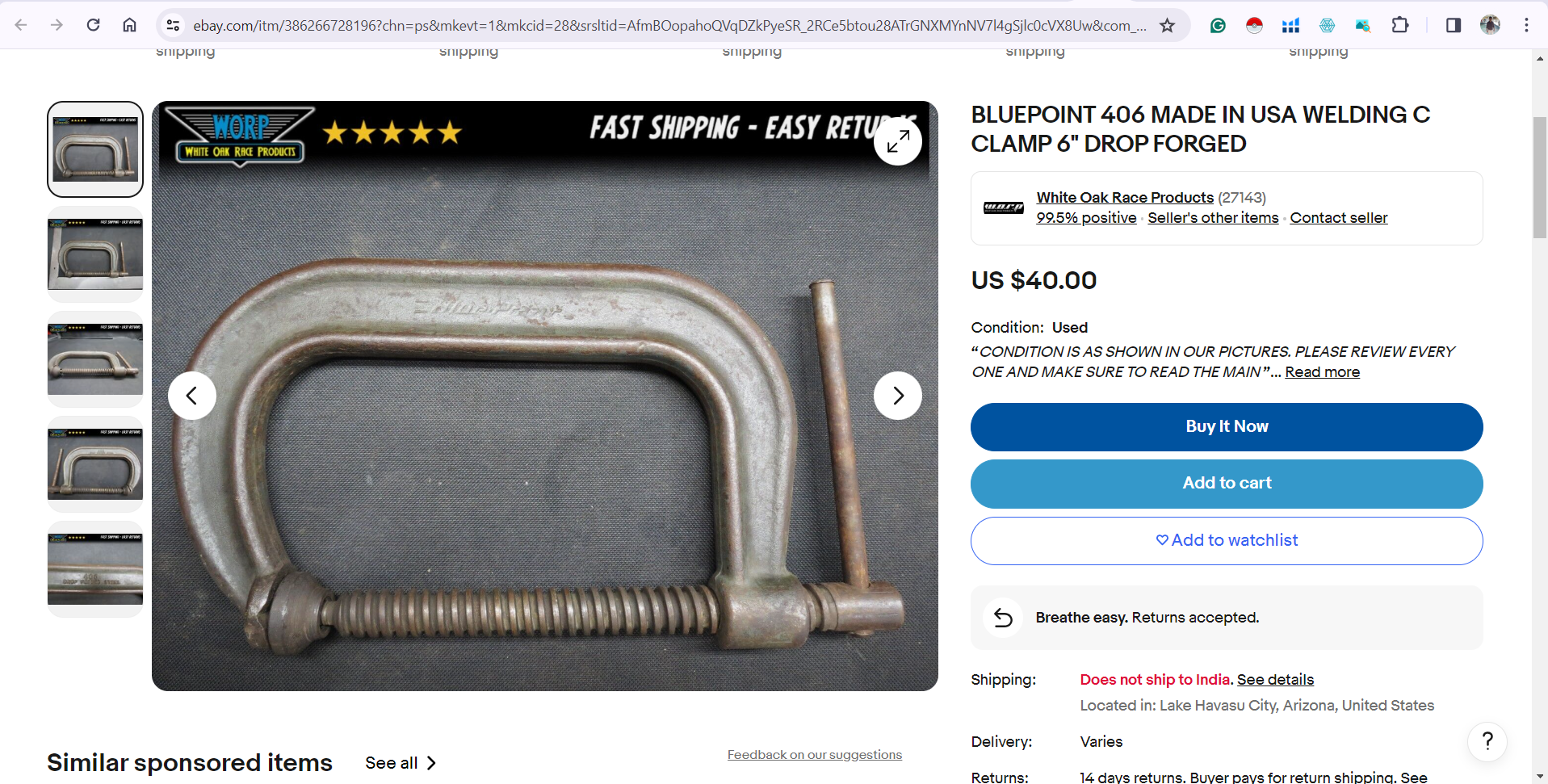
Task: Bookmark this page with the star icon
Action: coord(1167,25)
